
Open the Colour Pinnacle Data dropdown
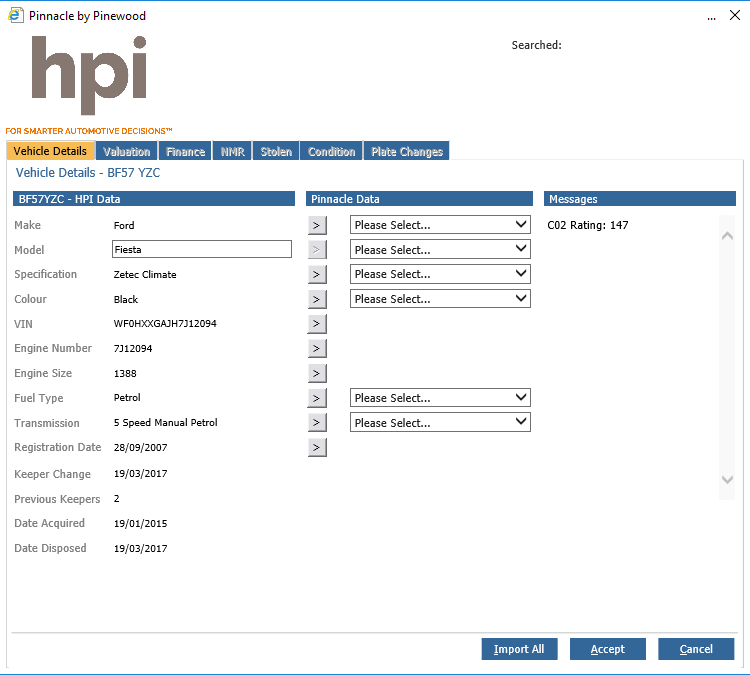click(440, 299)
